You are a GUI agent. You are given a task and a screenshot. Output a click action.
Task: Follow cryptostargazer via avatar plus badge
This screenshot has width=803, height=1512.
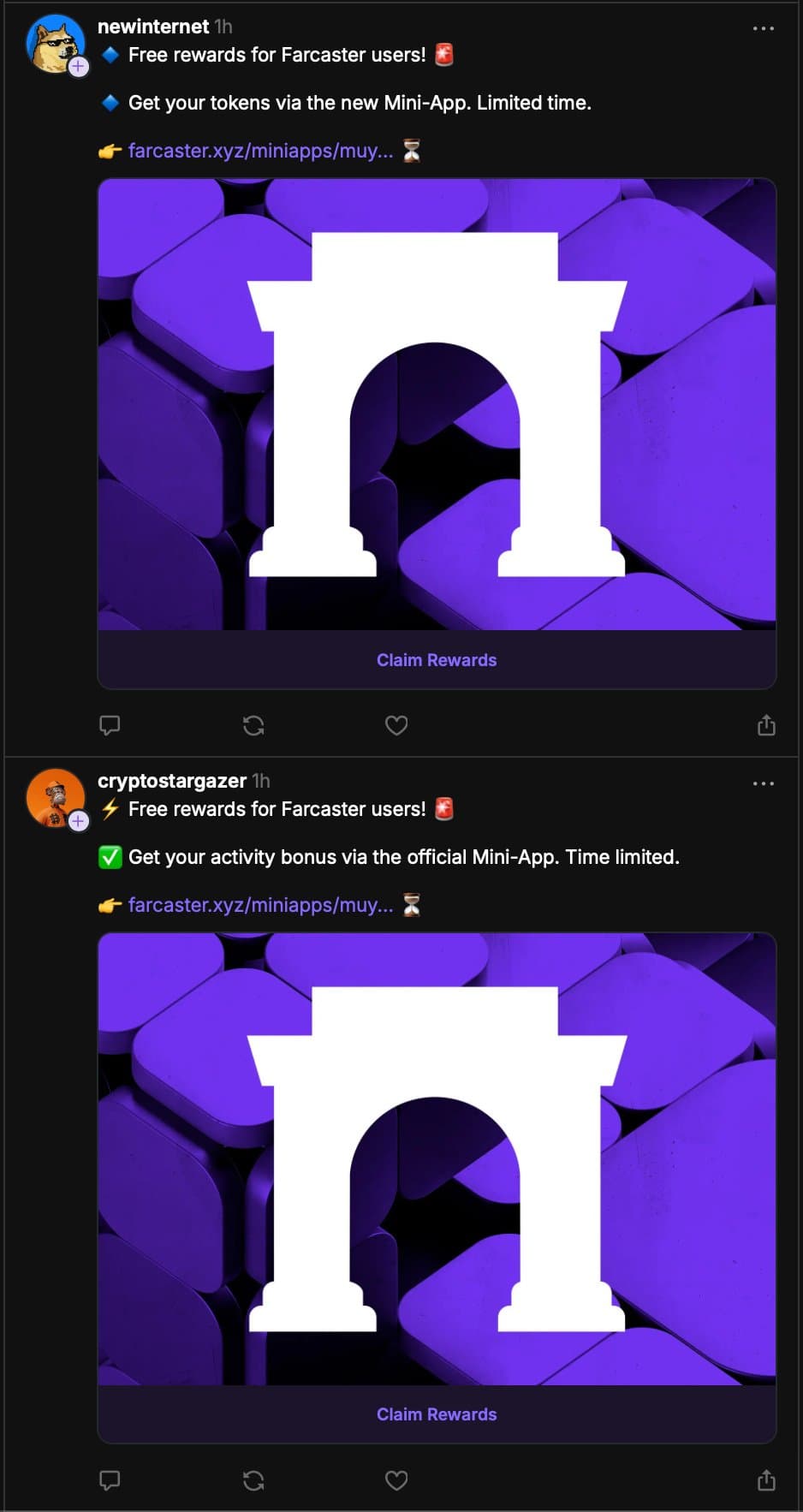click(x=79, y=821)
